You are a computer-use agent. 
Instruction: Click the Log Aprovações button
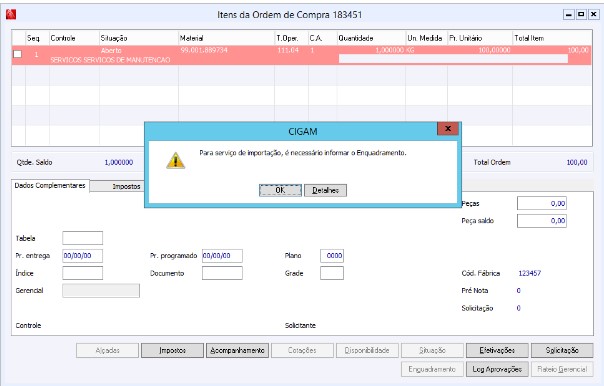(x=497, y=369)
